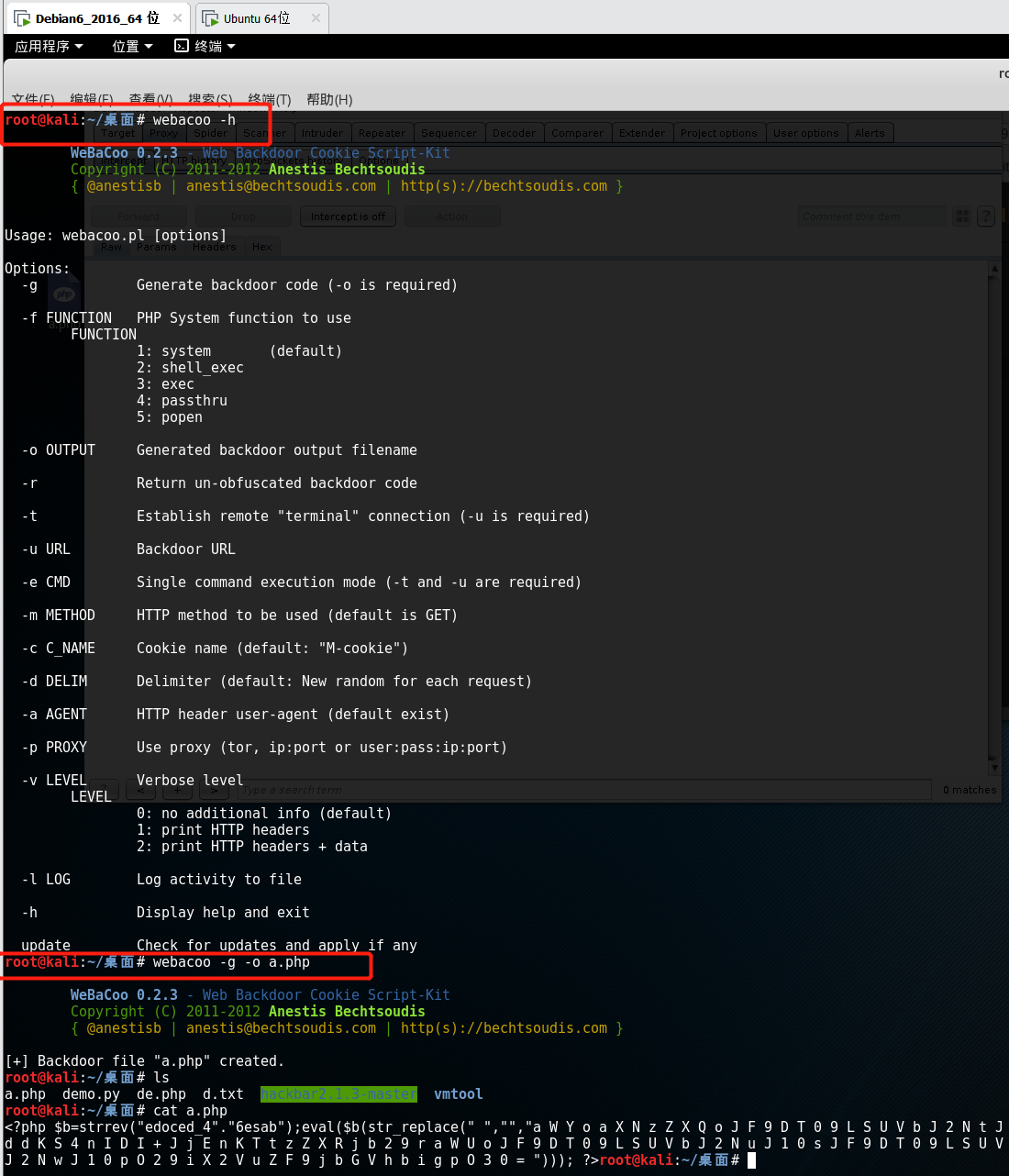Click demo.py in the ls output

pos(91,1094)
